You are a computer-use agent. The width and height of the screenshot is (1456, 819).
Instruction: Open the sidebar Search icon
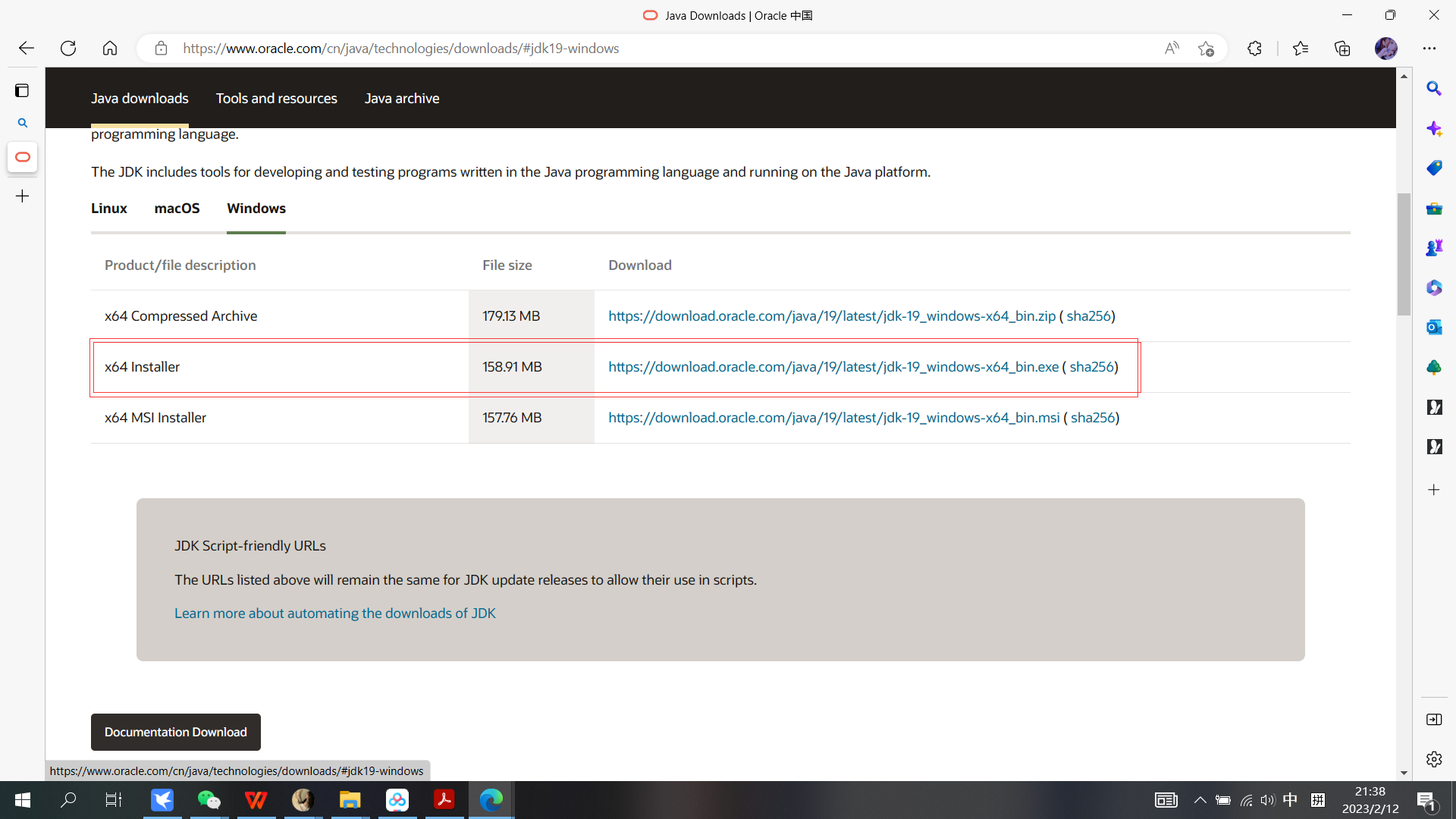tap(1433, 89)
